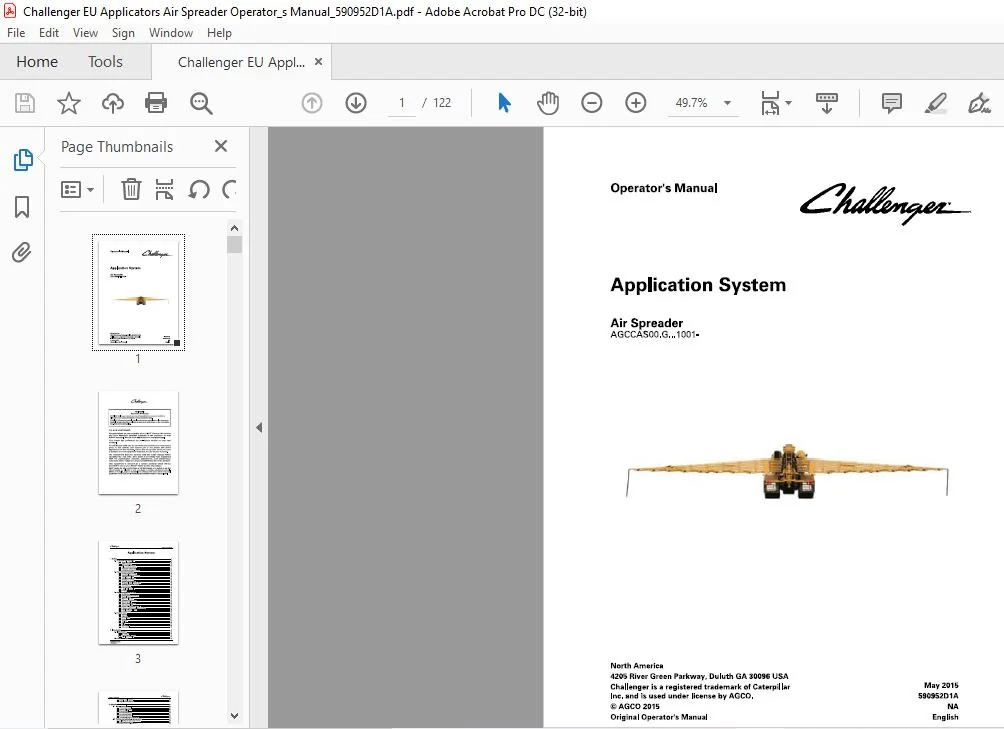Rotate page counterclockwise
The height and width of the screenshot is (729, 1004).
[x=199, y=189]
